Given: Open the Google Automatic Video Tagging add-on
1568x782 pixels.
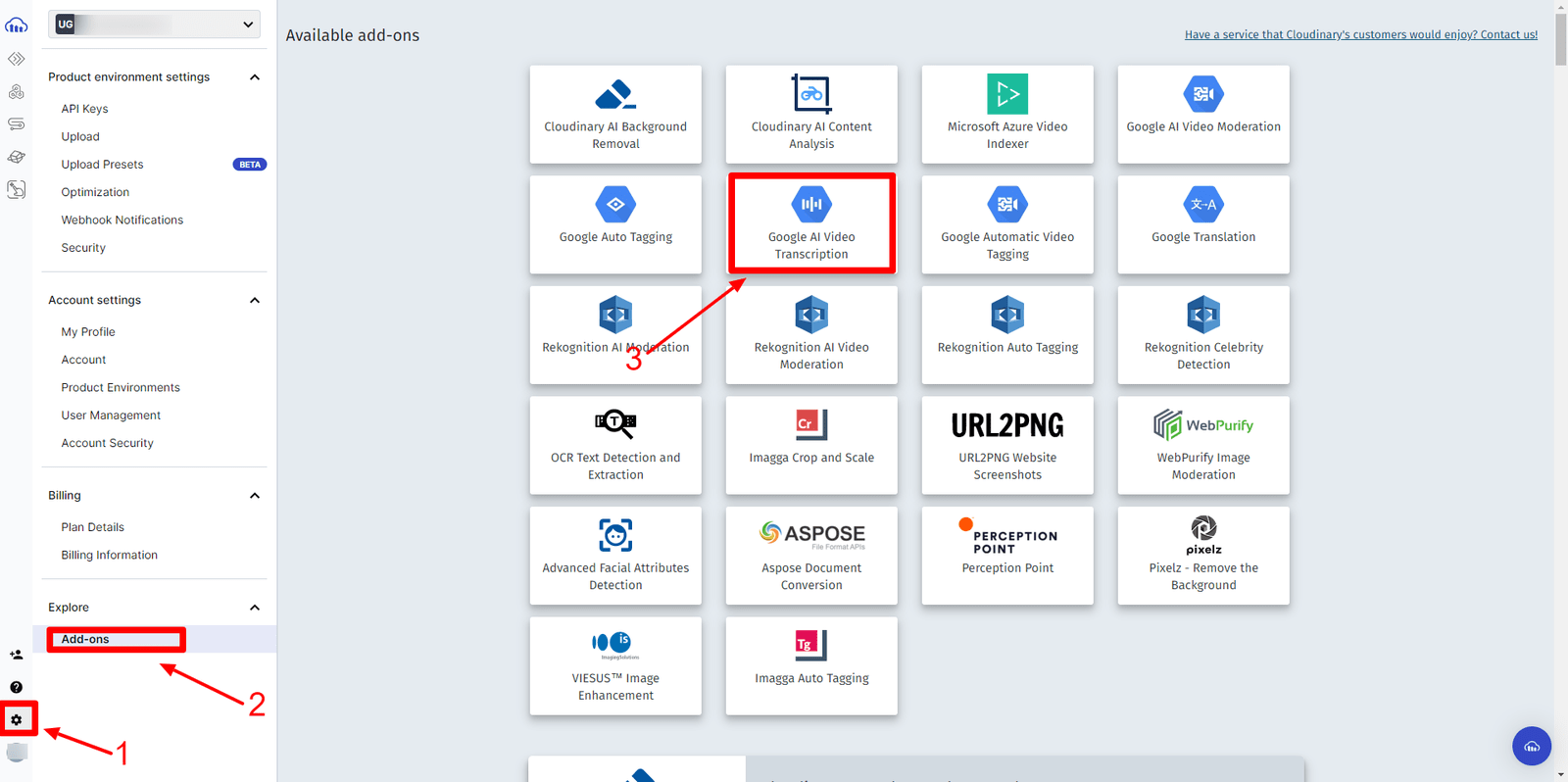Looking at the screenshot, I should [x=1007, y=224].
